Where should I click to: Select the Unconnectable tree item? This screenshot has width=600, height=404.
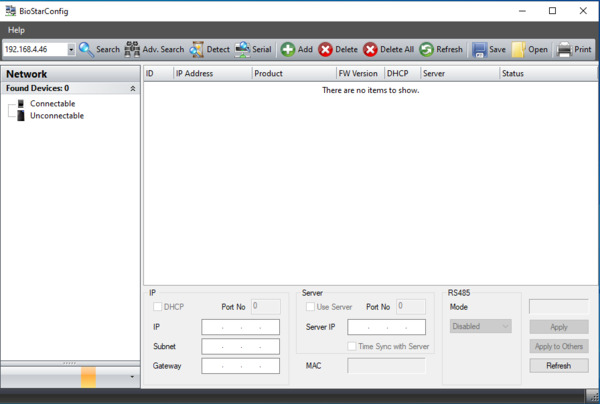click(x=57, y=116)
